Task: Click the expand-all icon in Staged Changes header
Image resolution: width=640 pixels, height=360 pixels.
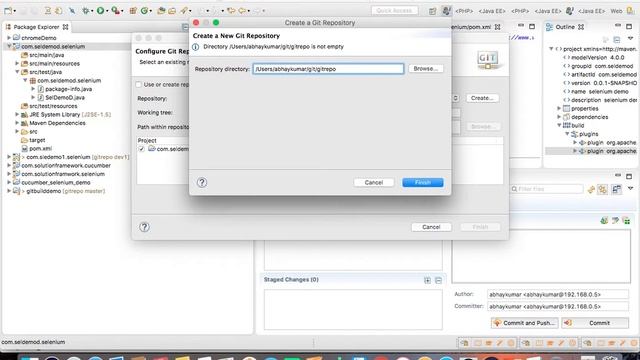Action: [x=427, y=280]
